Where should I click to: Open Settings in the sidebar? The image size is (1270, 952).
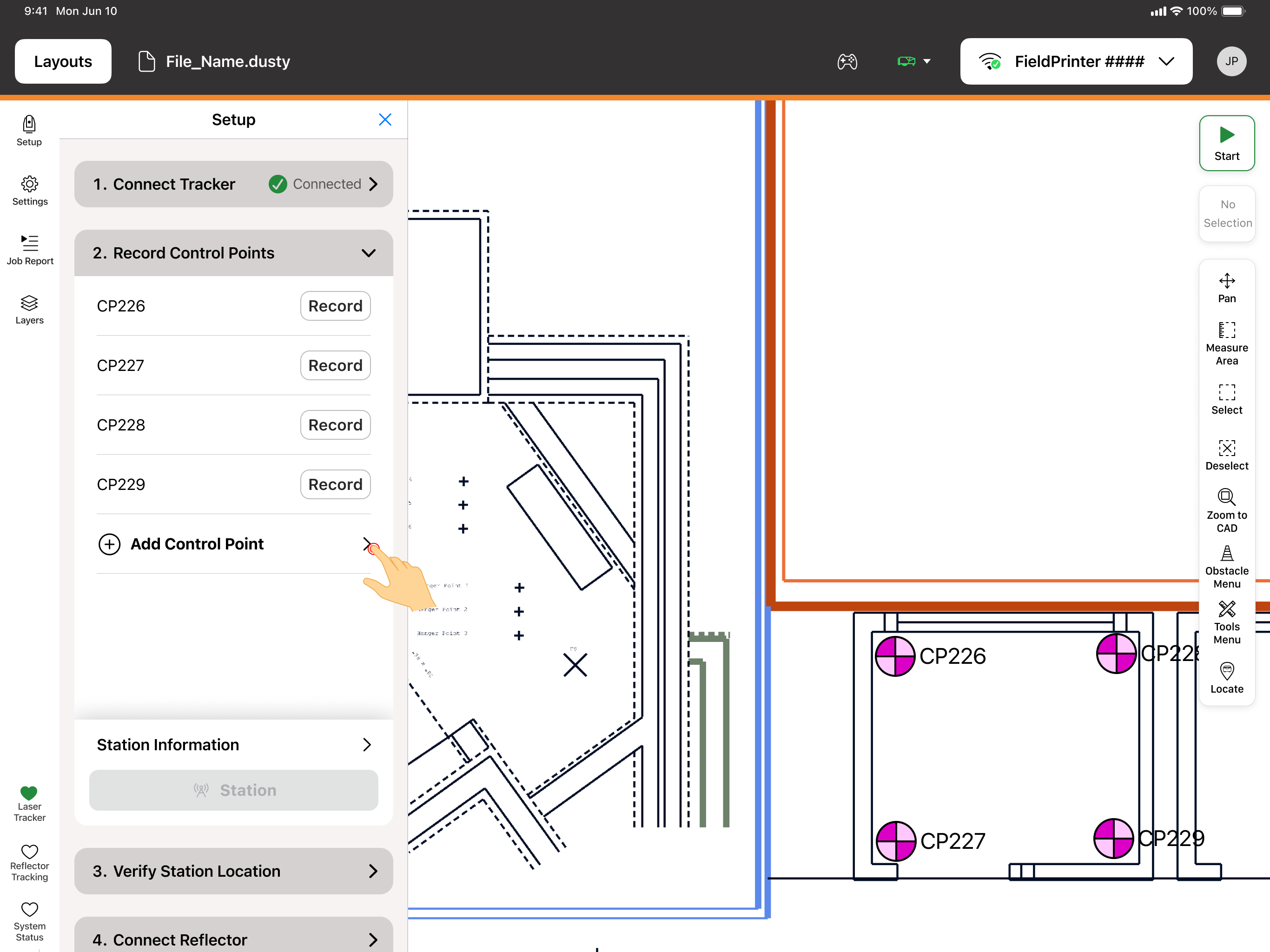click(x=29, y=191)
